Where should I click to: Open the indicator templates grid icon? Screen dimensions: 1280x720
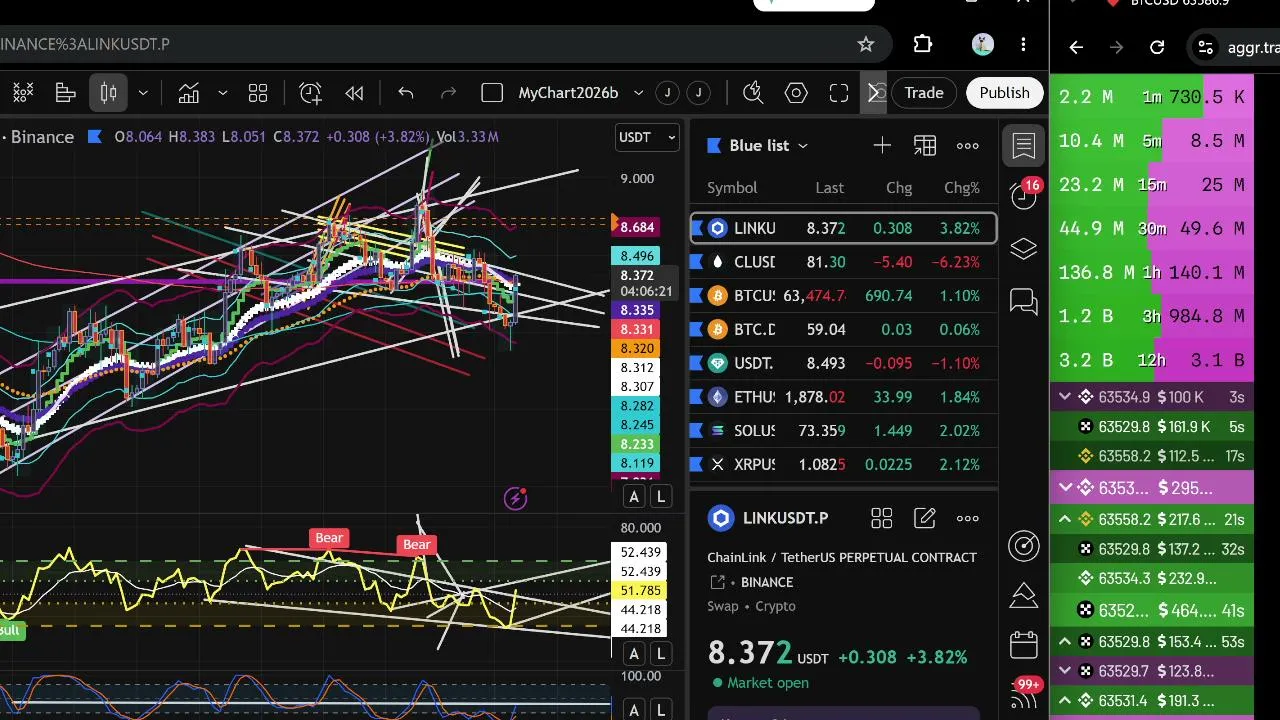tap(258, 93)
